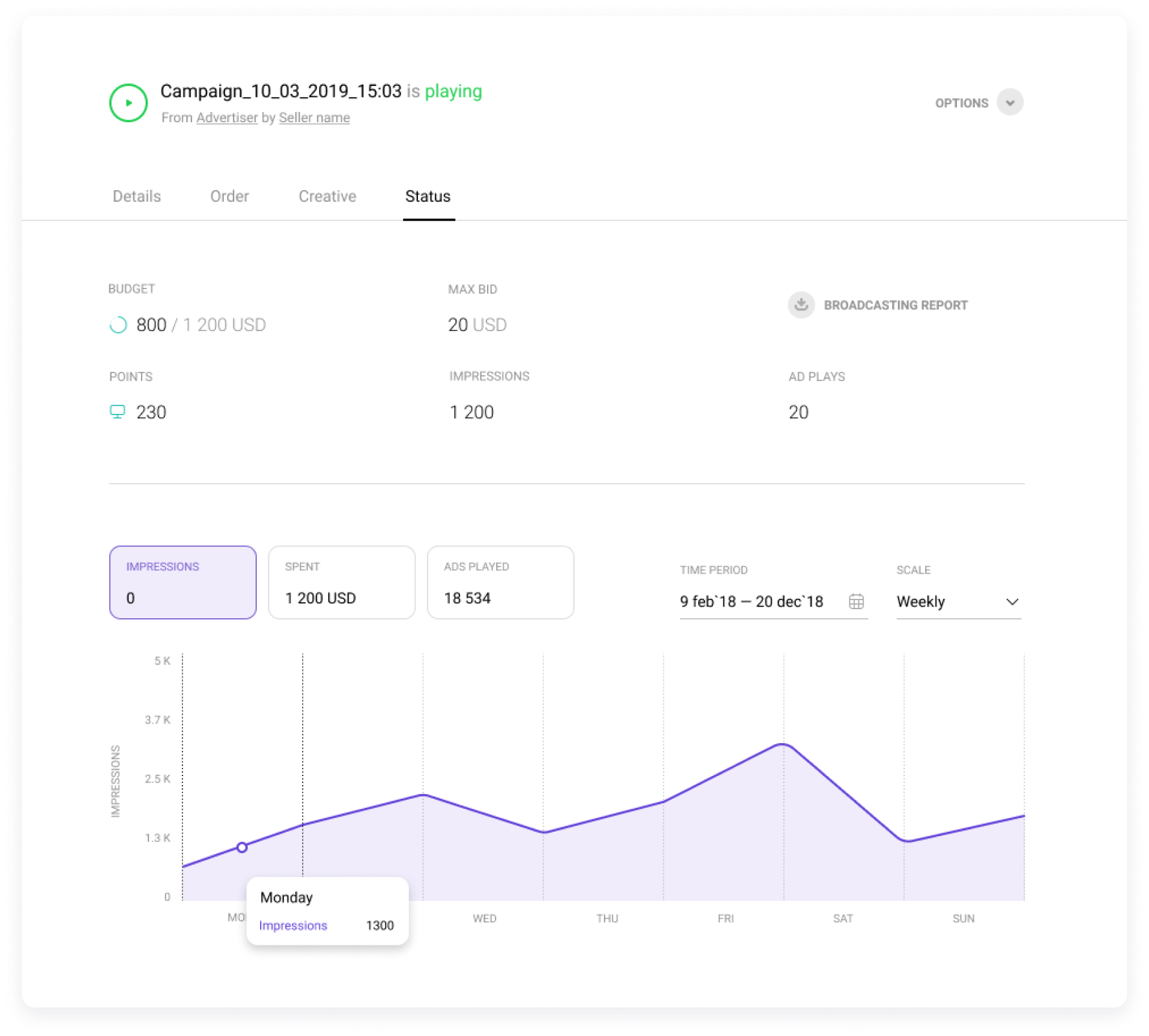Screen dimensions: 1149x1036
Task: Open the Advertiser link
Action: click(x=227, y=118)
